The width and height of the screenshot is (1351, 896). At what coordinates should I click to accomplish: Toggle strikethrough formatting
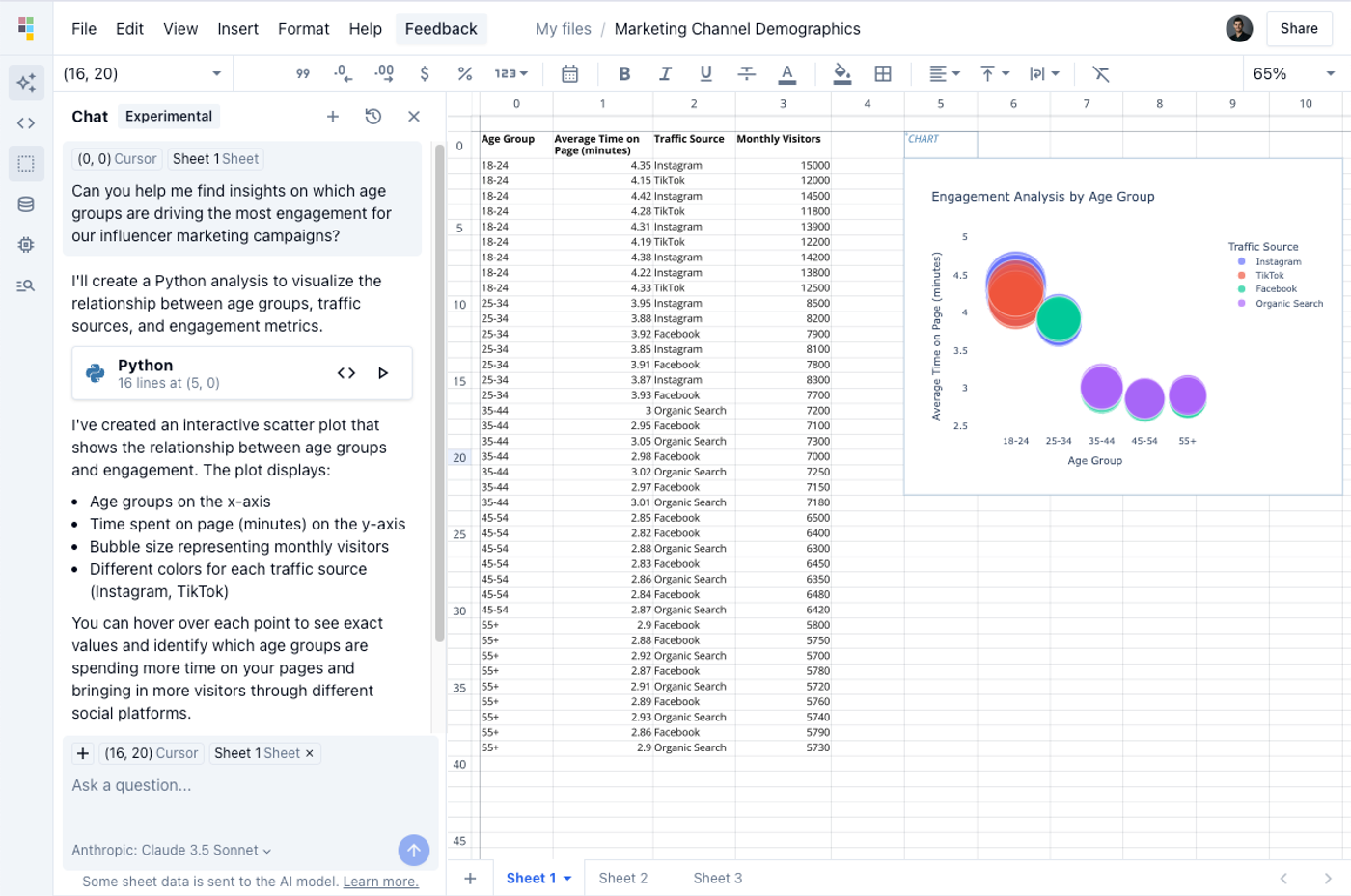pyautogui.click(x=746, y=72)
